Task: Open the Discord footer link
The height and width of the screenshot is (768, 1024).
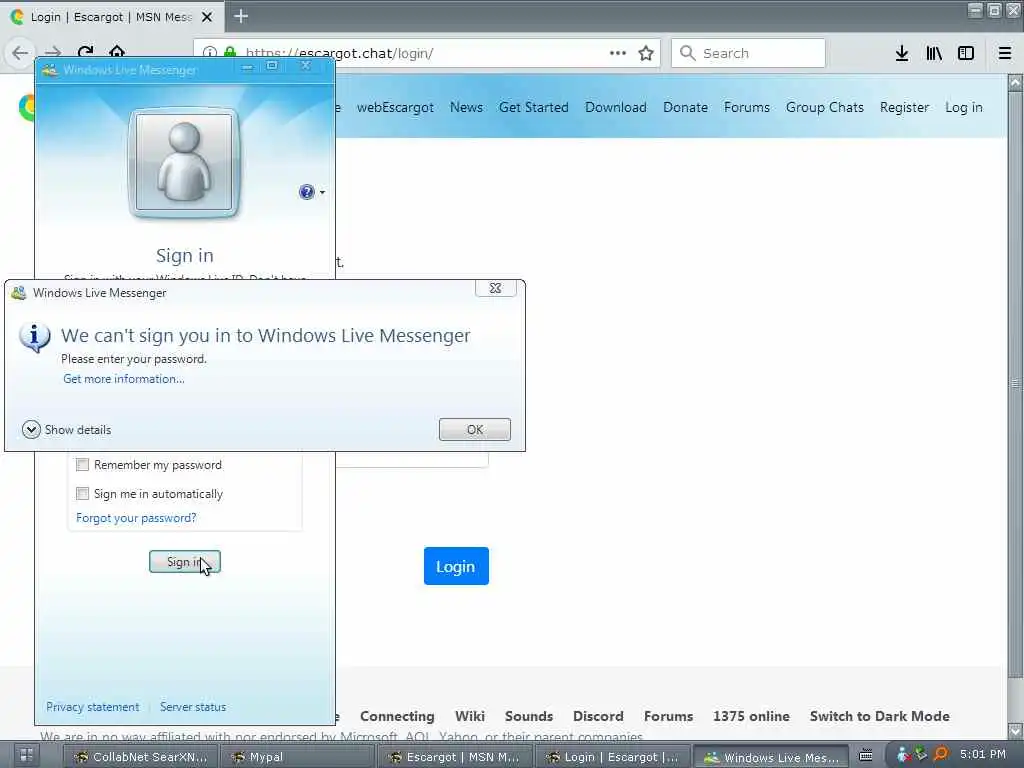Action: click(598, 716)
